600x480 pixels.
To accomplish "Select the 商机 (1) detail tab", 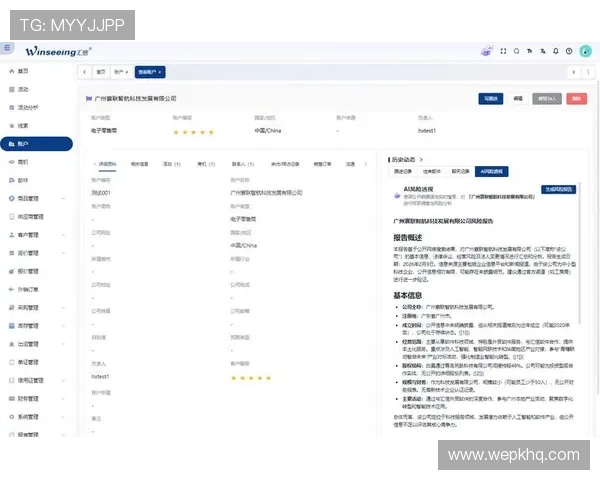I will click(x=206, y=164).
